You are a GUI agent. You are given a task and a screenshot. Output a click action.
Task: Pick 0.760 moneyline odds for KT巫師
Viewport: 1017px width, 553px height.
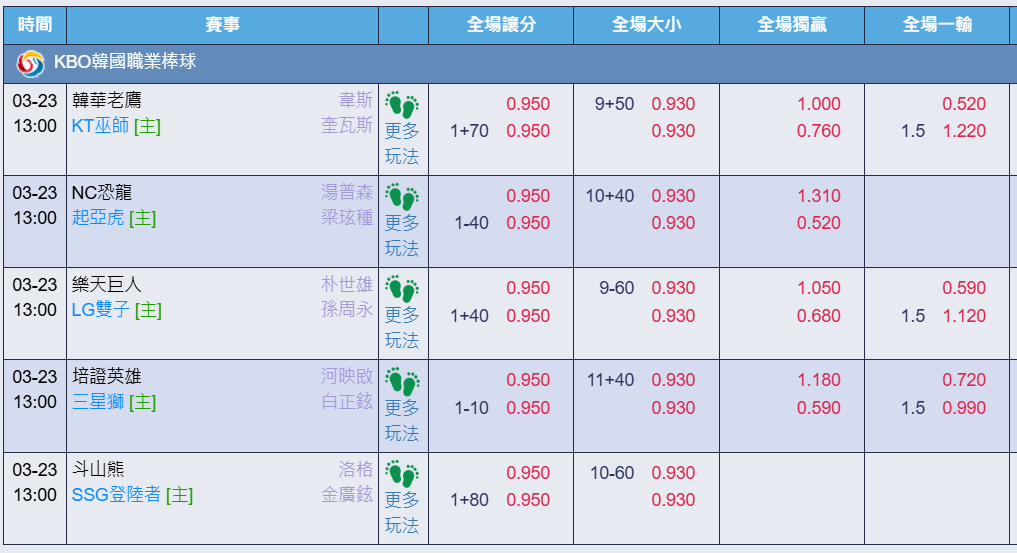[819, 131]
